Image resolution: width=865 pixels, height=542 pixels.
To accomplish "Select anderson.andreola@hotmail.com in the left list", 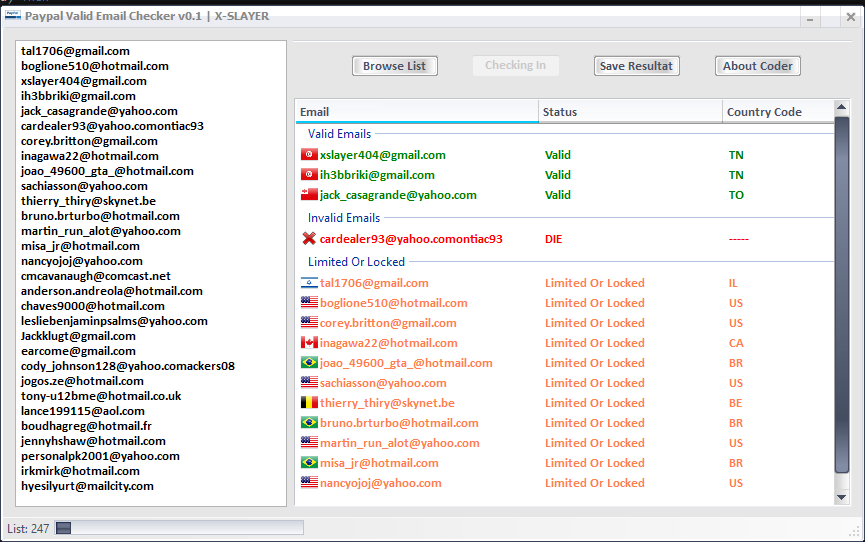I will 111,291.
